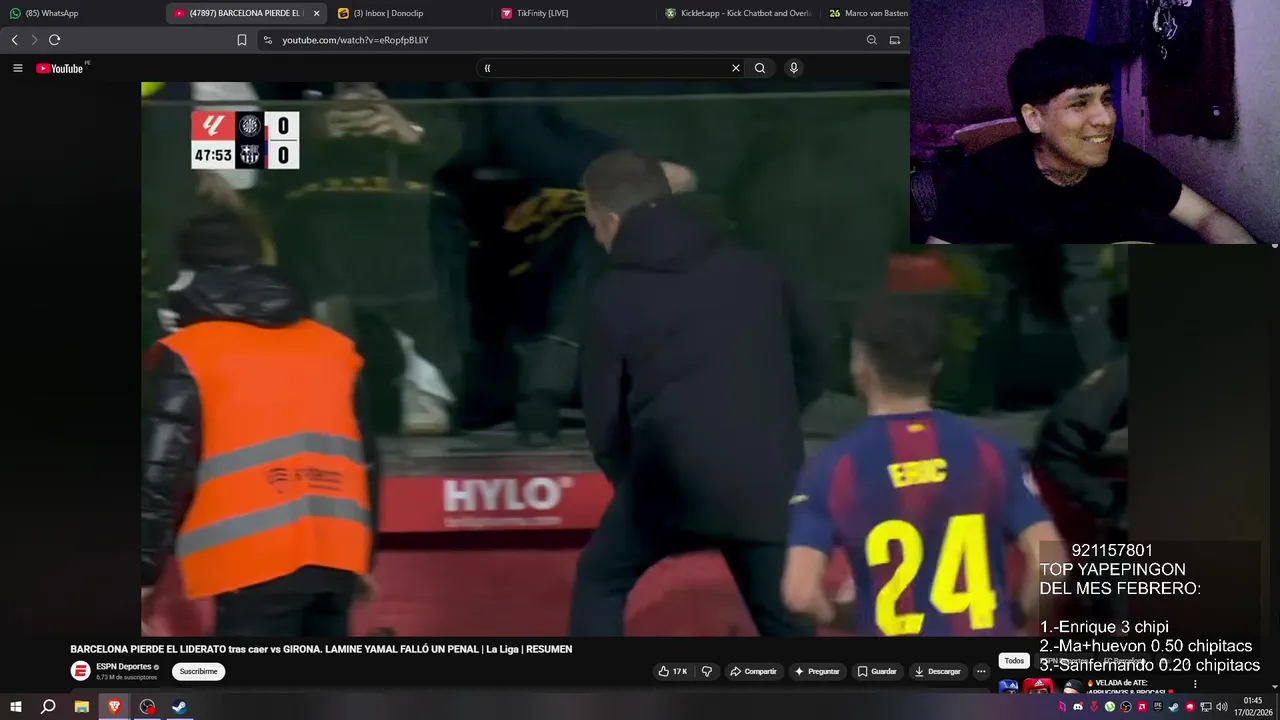1280x720 pixels.
Task: Open options for VELADA de ATE recommended video
Action: click(1195, 684)
